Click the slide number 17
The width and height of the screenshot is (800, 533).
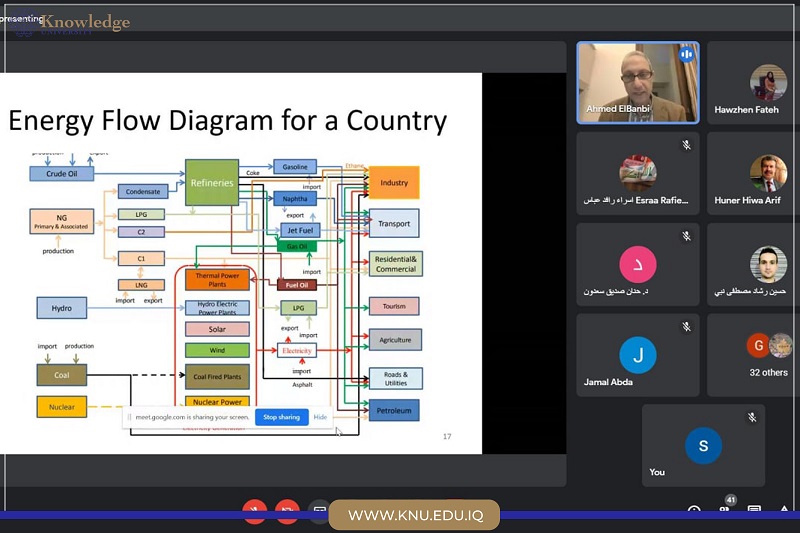point(447,437)
